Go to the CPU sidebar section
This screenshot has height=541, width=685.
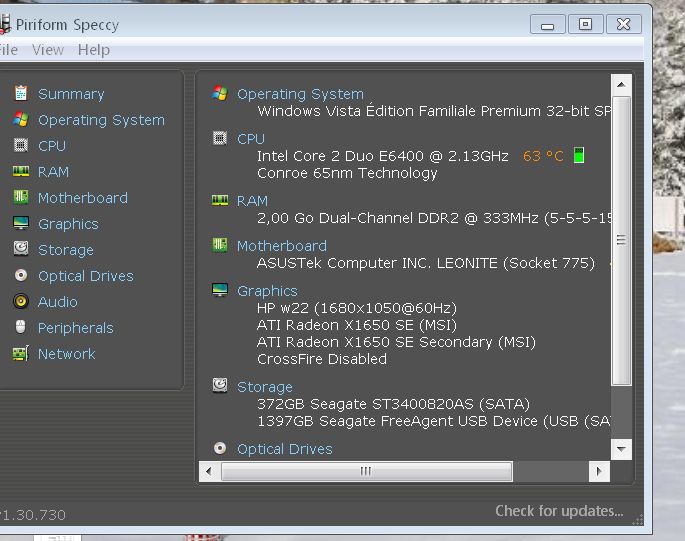(52, 146)
